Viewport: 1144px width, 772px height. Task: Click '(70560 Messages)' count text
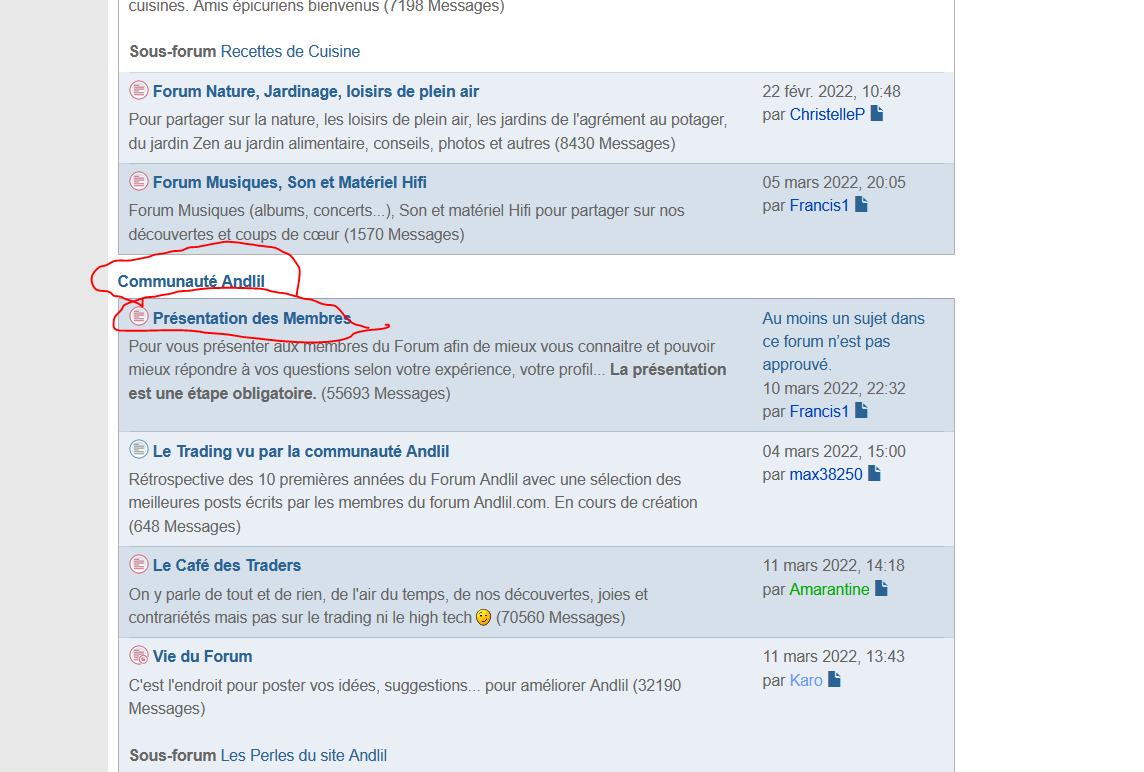[560, 618]
